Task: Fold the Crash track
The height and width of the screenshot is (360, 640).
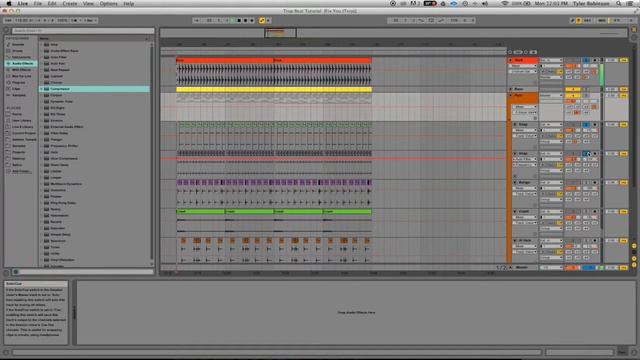Action: (x=515, y=211)
